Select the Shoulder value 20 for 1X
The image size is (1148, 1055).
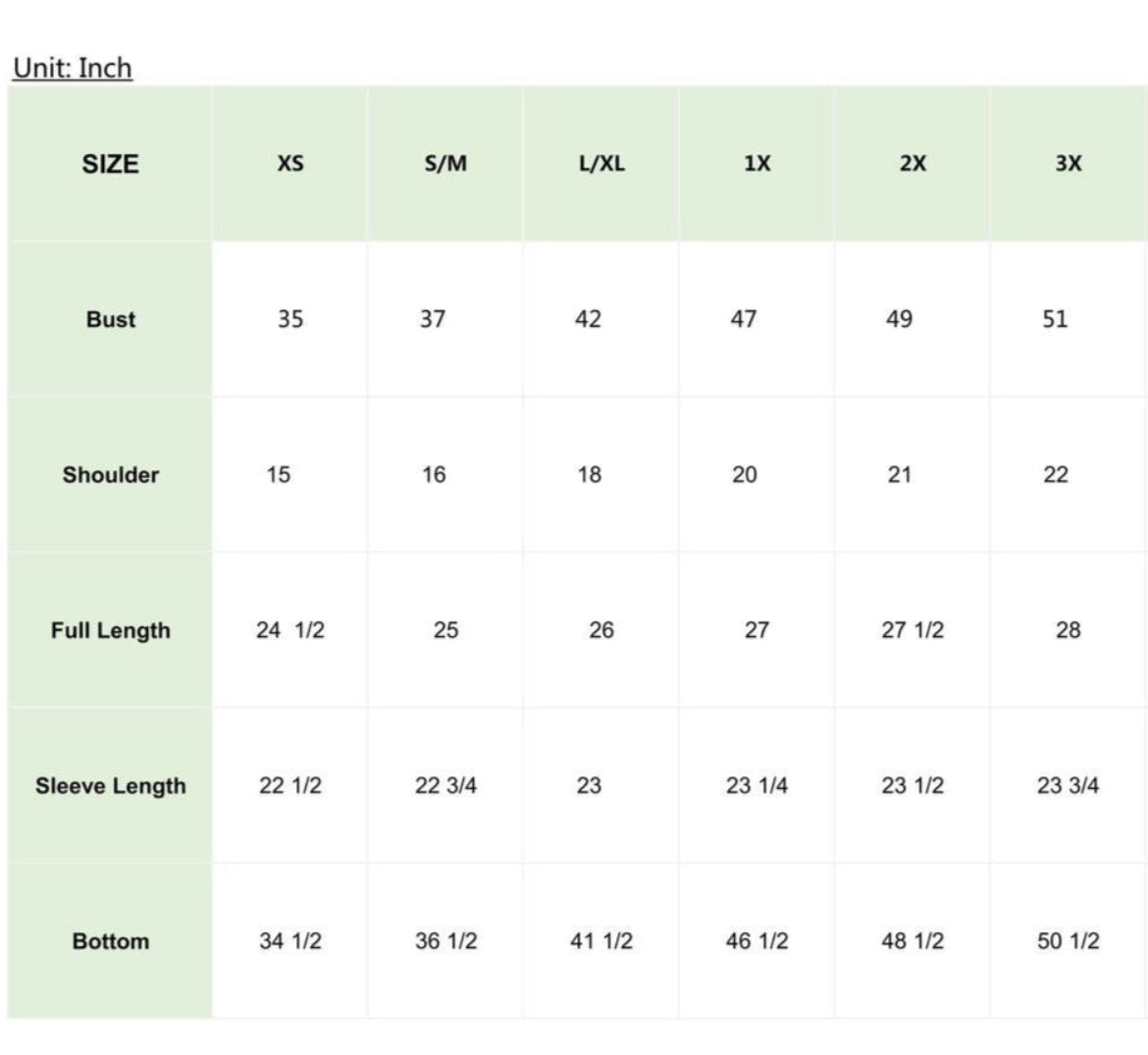pyautogui.click(x=745, y=475)
